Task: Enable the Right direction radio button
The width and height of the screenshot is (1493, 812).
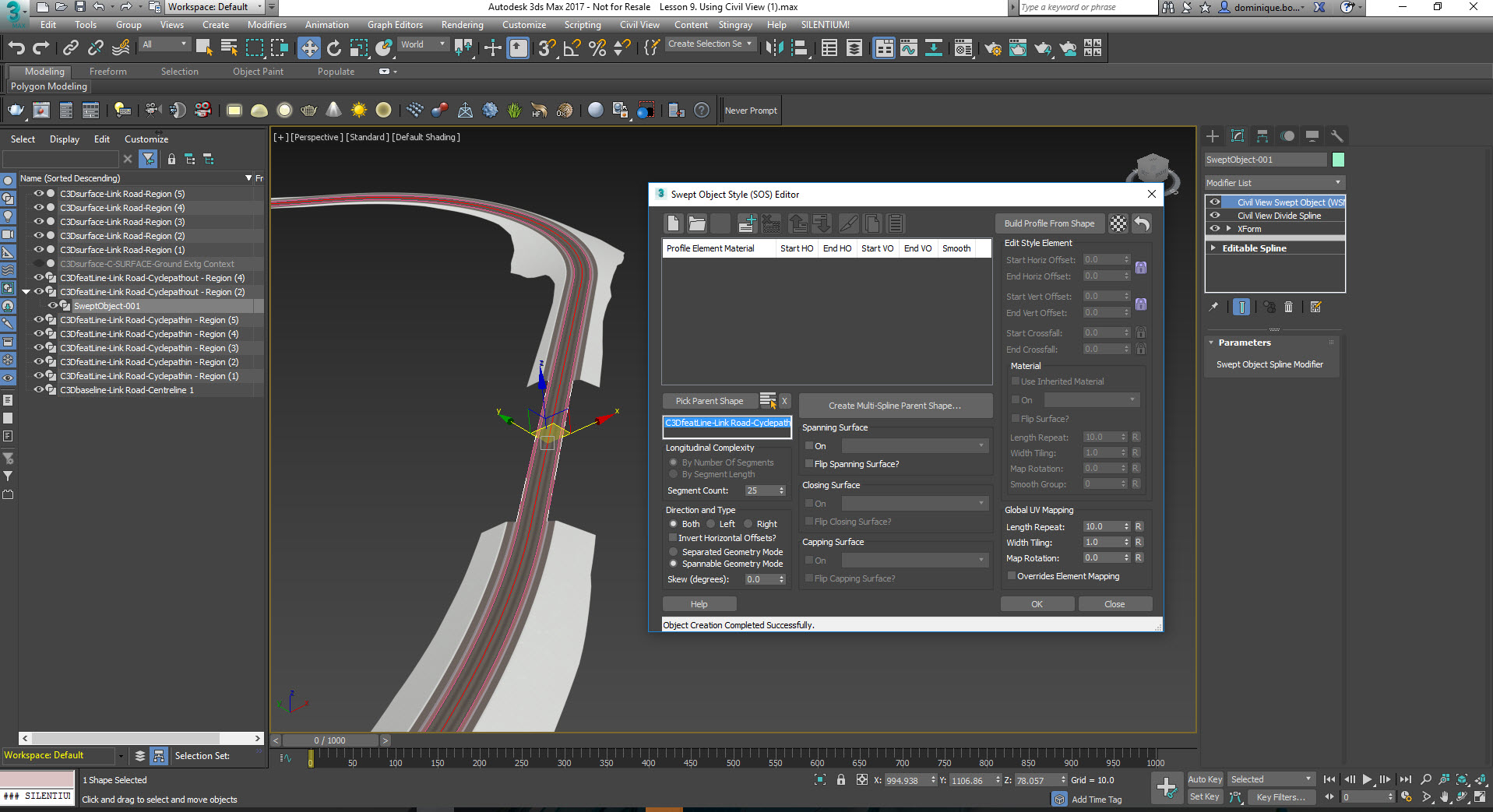Action: point(748,524)
